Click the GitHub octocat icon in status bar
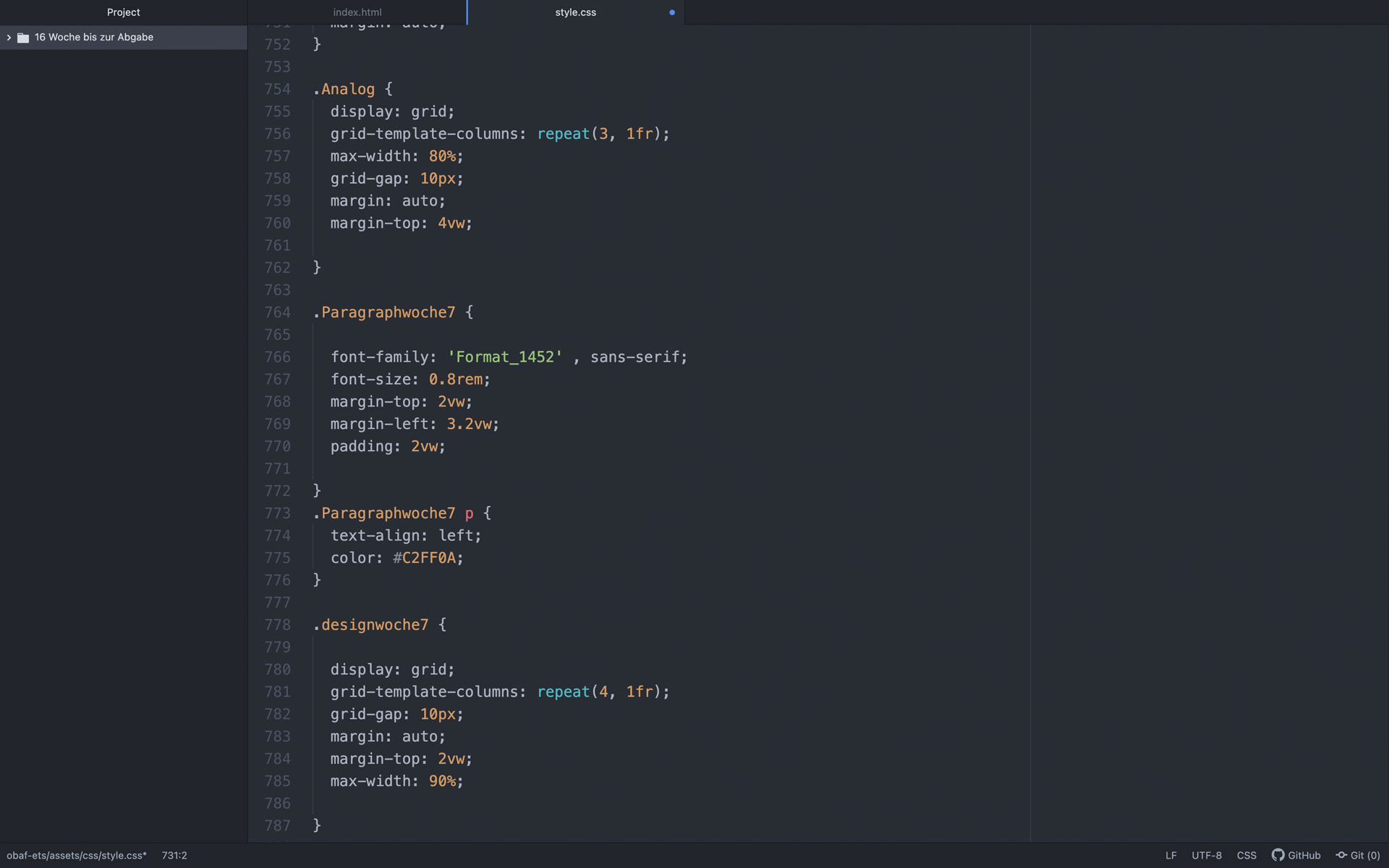 [1278, 855]
